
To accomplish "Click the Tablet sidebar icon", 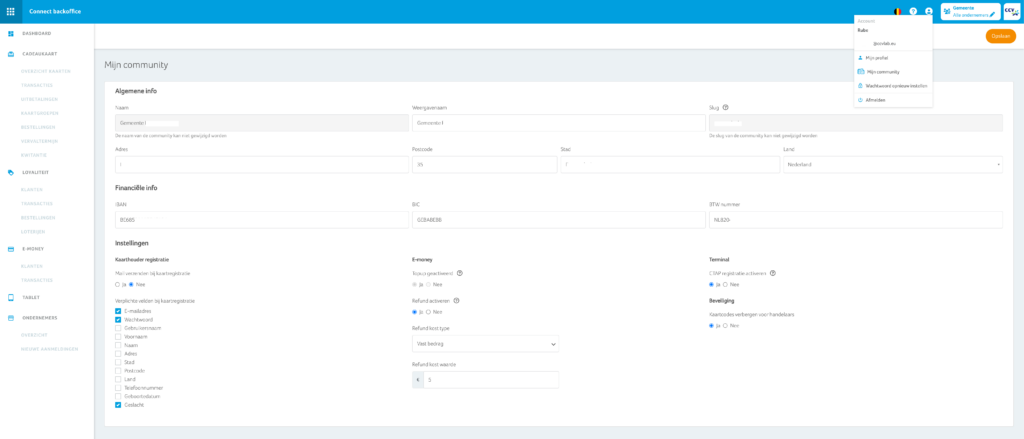I will [10, 297].
